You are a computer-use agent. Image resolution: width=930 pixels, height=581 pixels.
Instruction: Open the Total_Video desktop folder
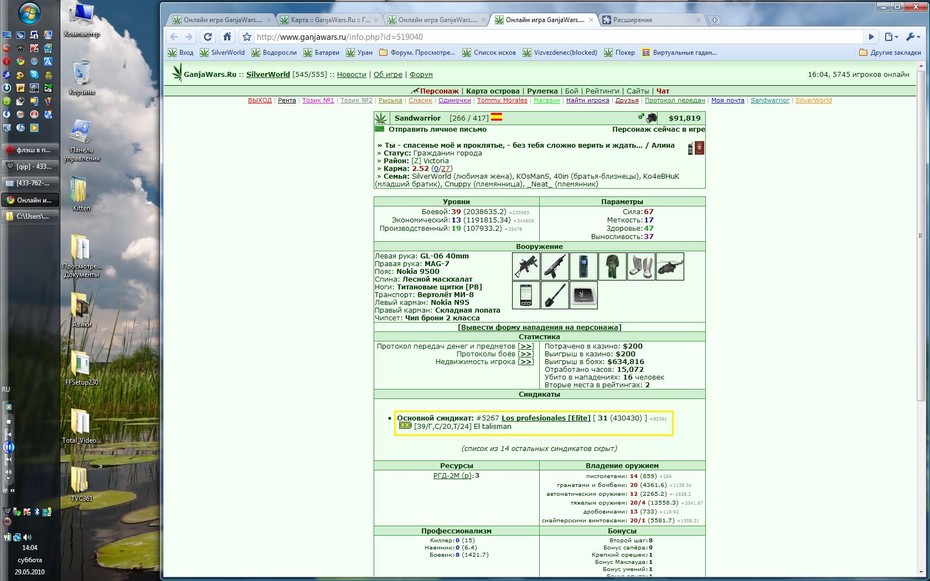click(81, 426)
